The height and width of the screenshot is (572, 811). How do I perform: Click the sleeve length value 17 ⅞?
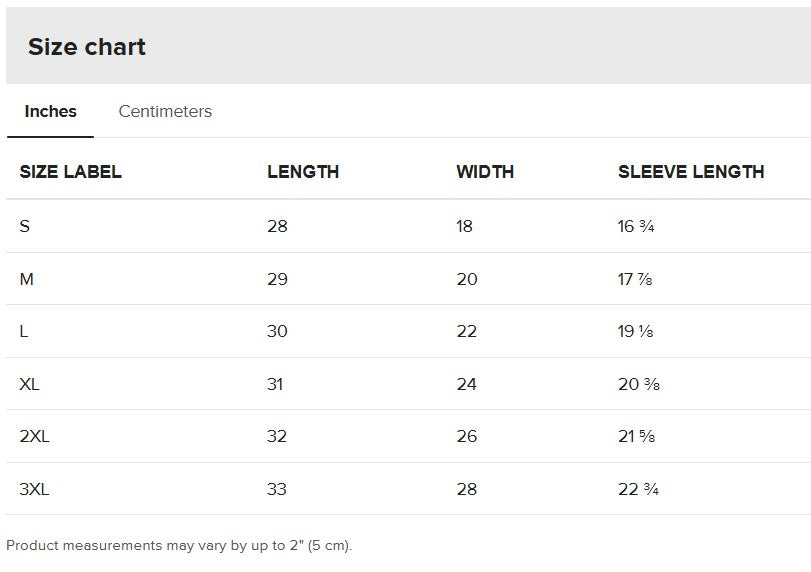[635, 279]
